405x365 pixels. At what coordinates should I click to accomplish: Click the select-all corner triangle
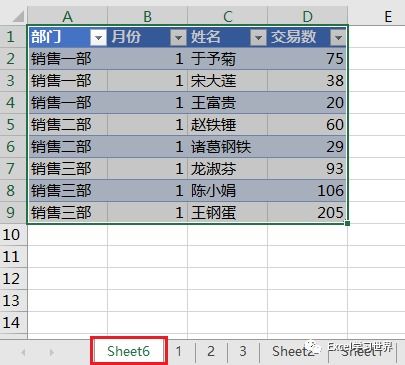pyautogui.click(x=17, y=16)
